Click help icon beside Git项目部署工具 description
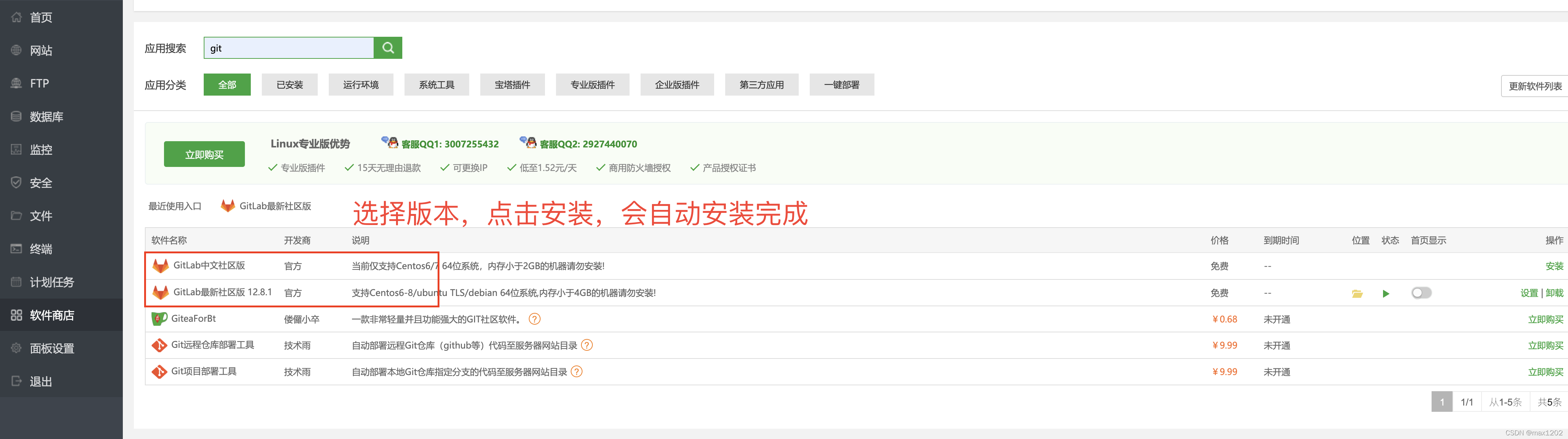The width and height of the screenshot is (1568, 439). coord(577,371)
